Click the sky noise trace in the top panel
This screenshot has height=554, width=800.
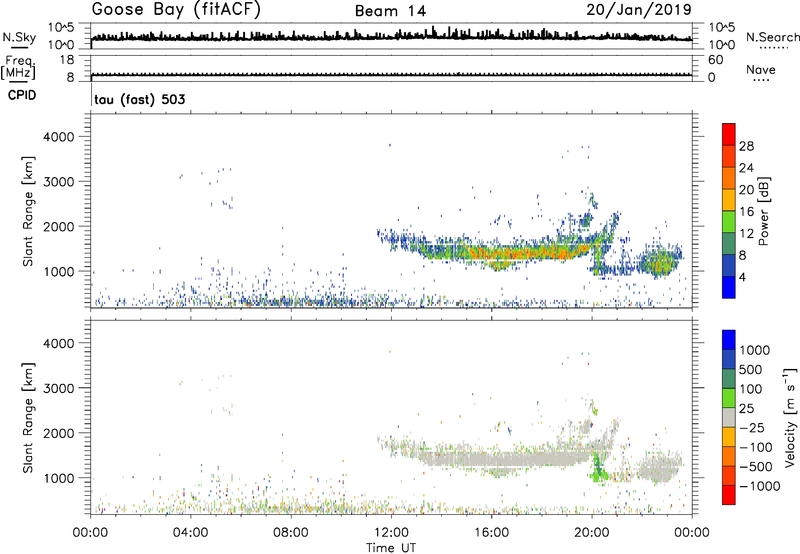391,36
